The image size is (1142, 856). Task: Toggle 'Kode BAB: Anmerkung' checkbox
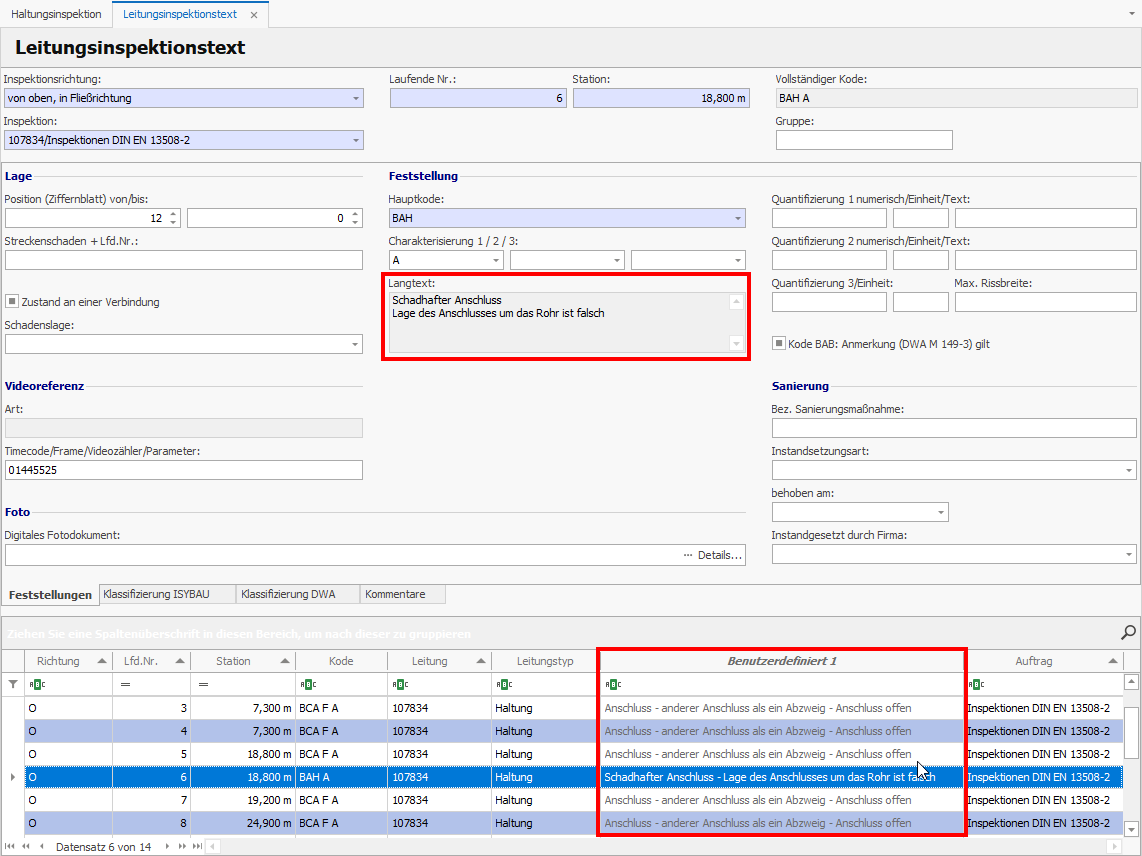pos(779,344)
